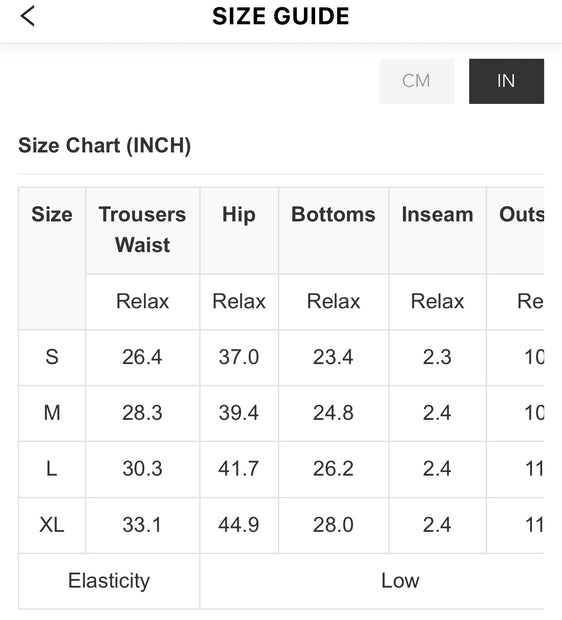Screen dimensions: 562x620
Task: Click the SIZE GUIDE title
Action: [281, 16]
